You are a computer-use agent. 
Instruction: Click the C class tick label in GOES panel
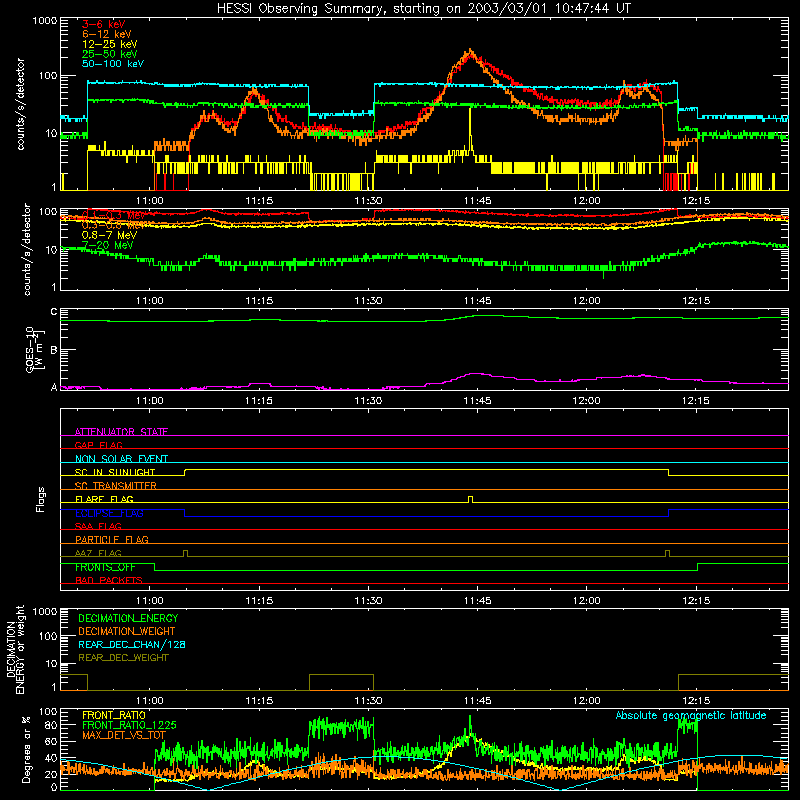coord(54,312)
